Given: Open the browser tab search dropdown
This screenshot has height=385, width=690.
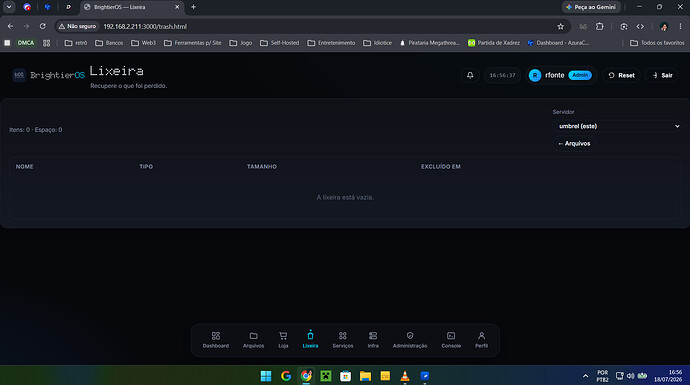Looking at the screenshot, I should point(9,7).
